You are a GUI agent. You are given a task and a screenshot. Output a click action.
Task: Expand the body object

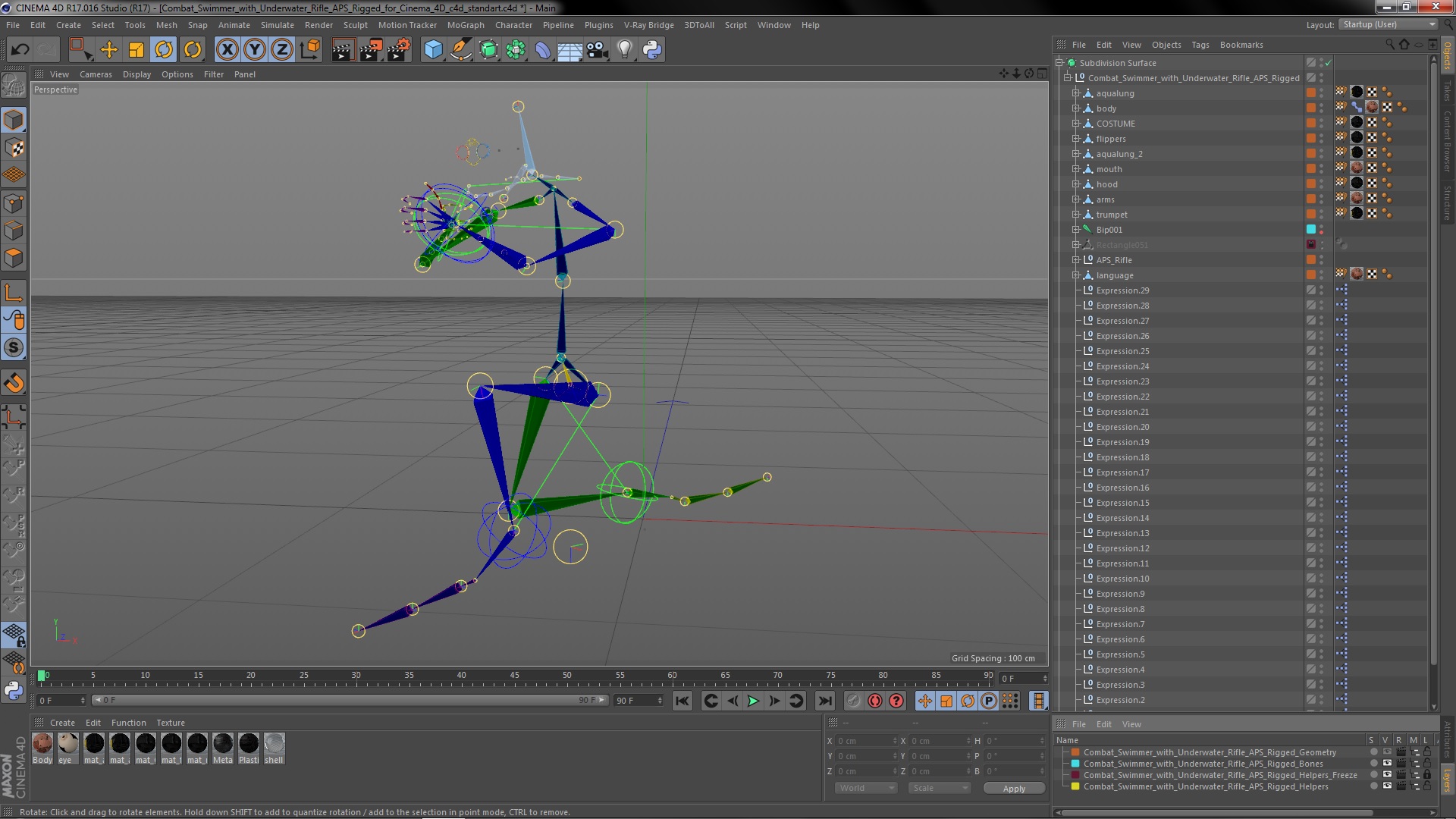(x=1075, y=108)
